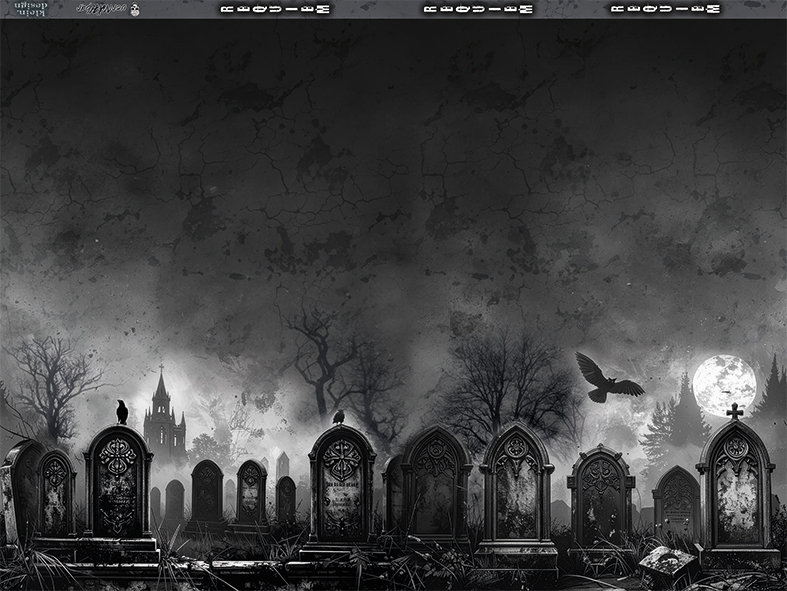Click the rightmost REQUIEM title text
787x591 pixels.
pos(665,9)
